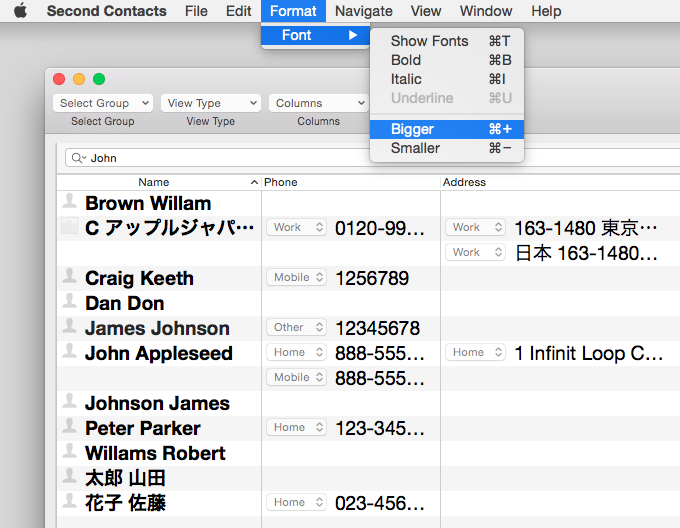This screenshot has height=528, width=680.
Task: Click person icon beside Brown Willam
Action: 69,201
